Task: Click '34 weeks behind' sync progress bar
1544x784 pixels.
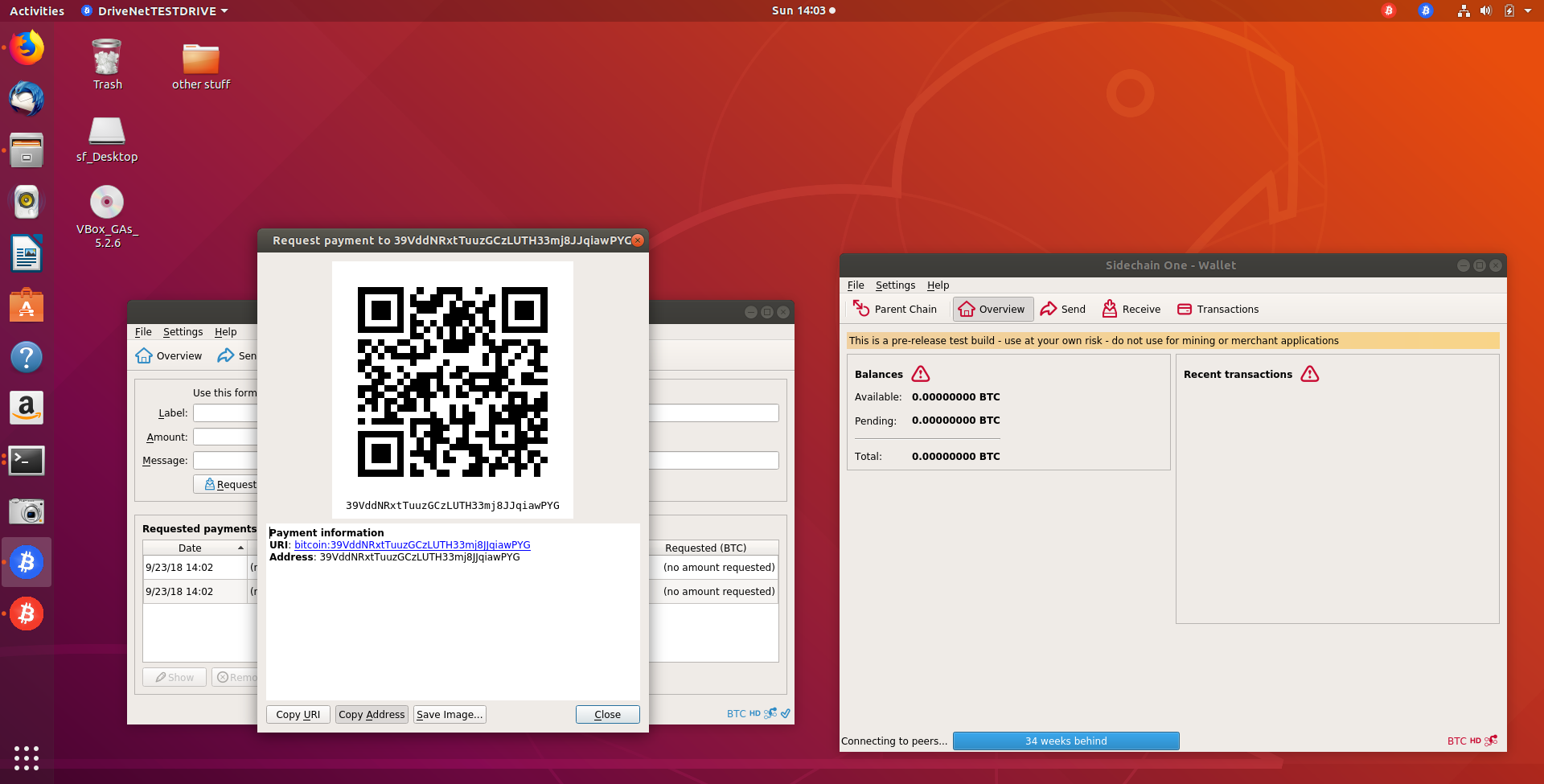Action: 1066,741
